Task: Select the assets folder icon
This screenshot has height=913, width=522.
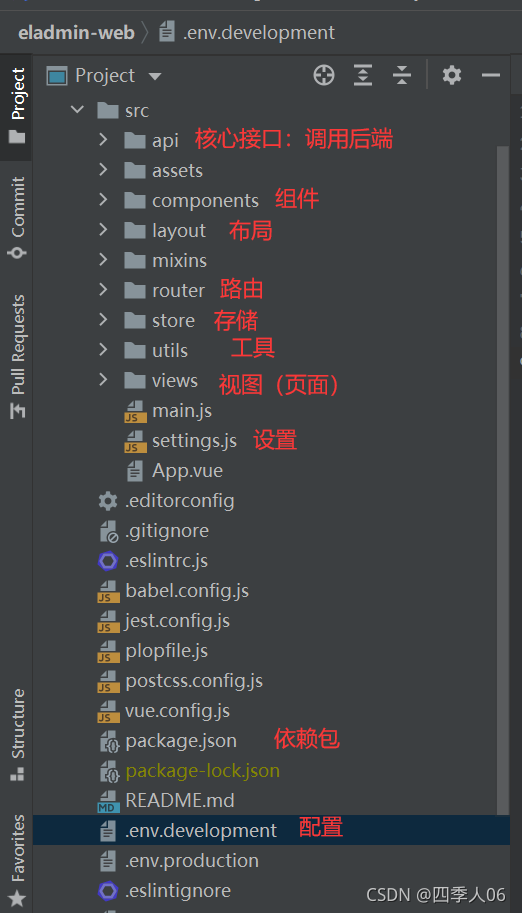Action: tap(135, 170)
